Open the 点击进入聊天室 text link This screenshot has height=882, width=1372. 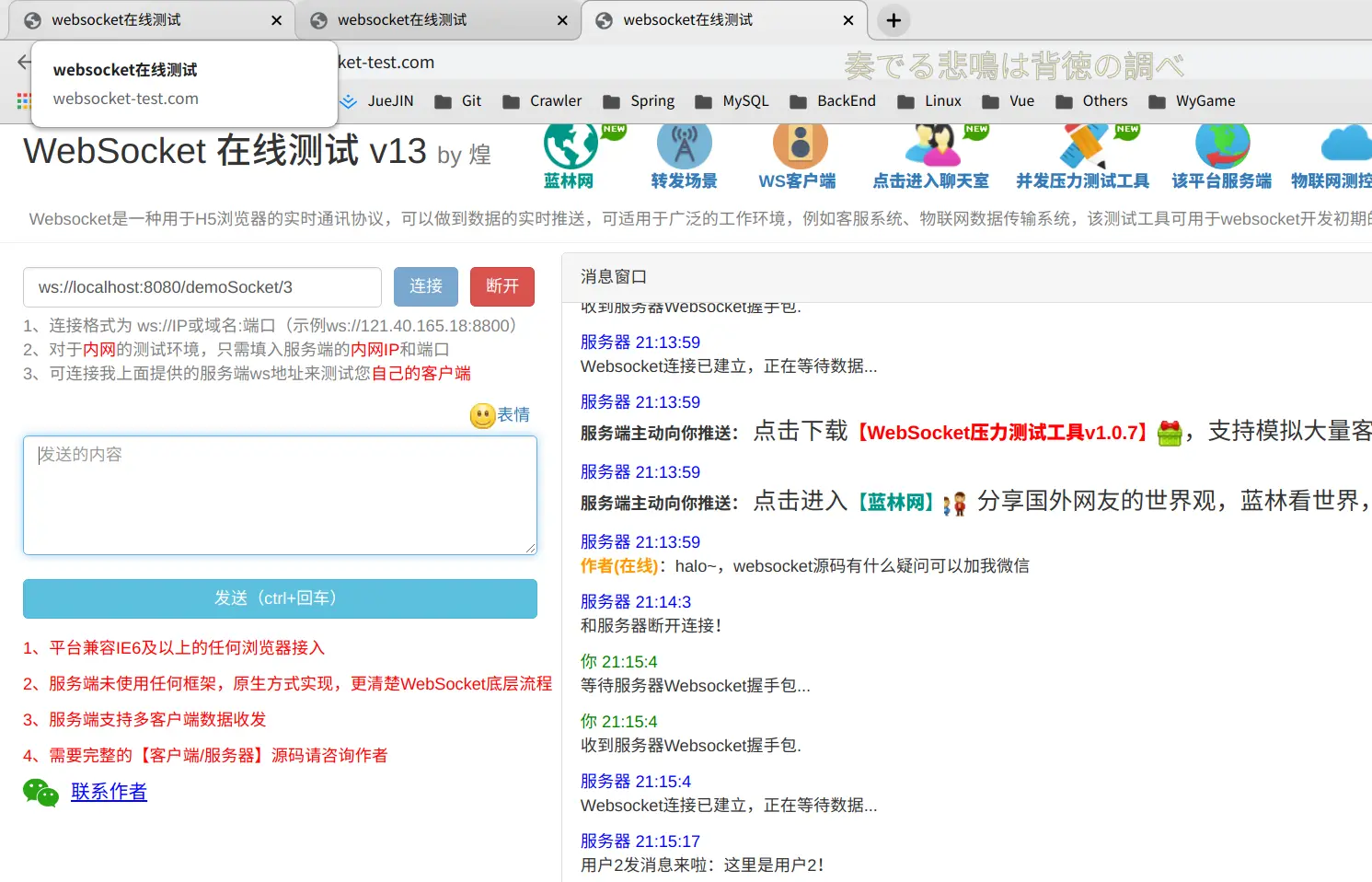point(930,181)
